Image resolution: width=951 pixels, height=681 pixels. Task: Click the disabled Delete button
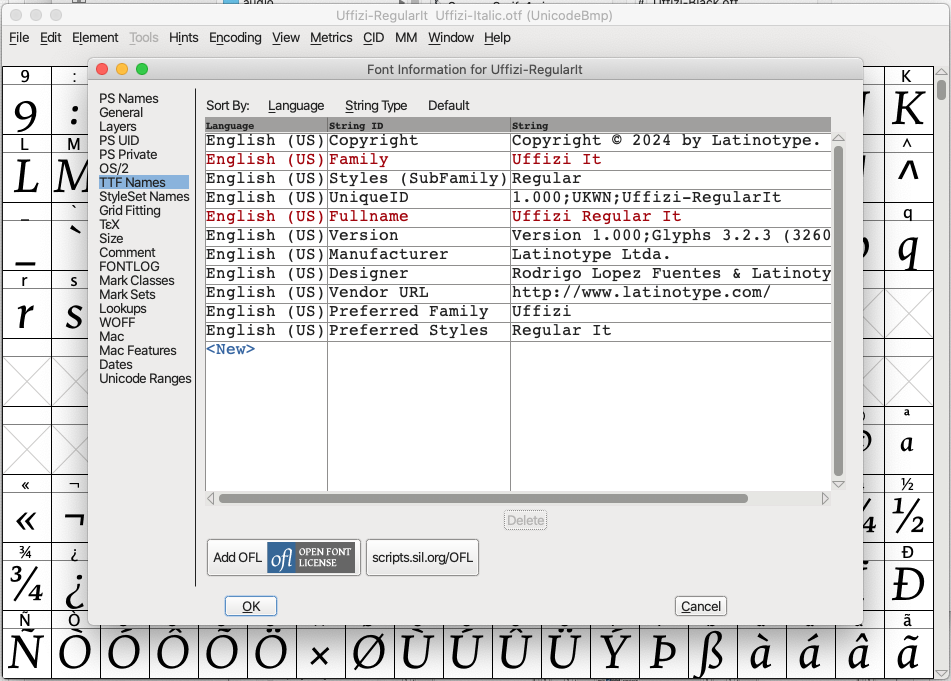[525, 520]
